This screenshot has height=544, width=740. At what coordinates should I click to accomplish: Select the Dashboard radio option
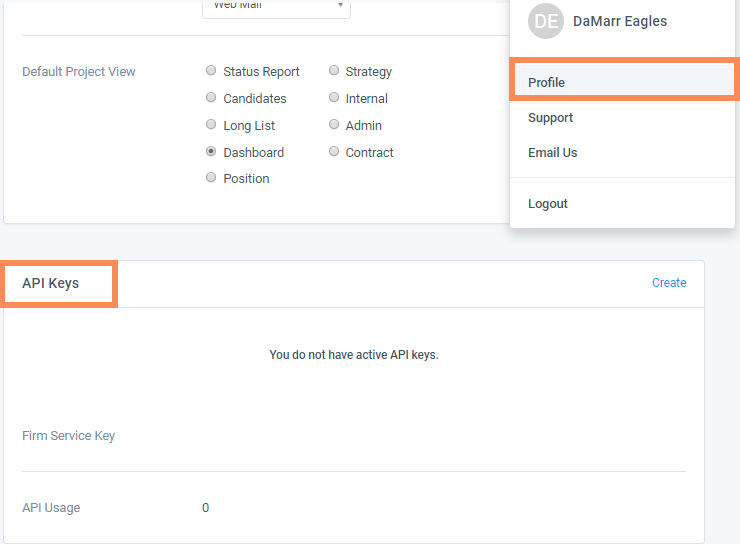[211, 151]
